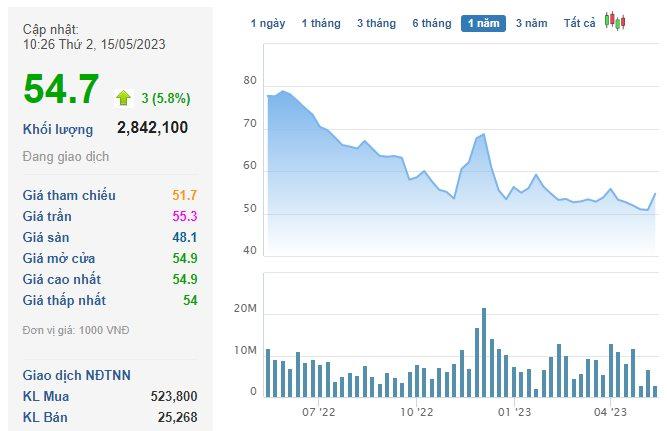Click the "Đang giao dịch" status text
Image resolution: width=668 pixels, height=431 pixels.
pyautogui.click(x=66, y=157)
